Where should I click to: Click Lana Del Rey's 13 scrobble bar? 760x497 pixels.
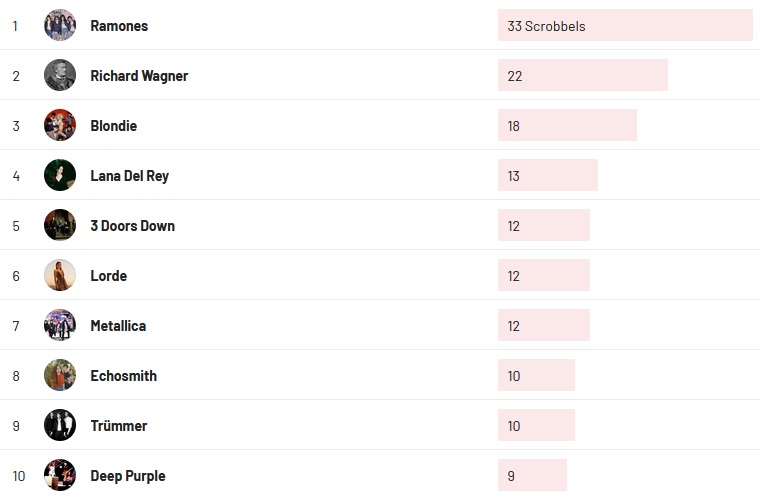tap(547, 176)
